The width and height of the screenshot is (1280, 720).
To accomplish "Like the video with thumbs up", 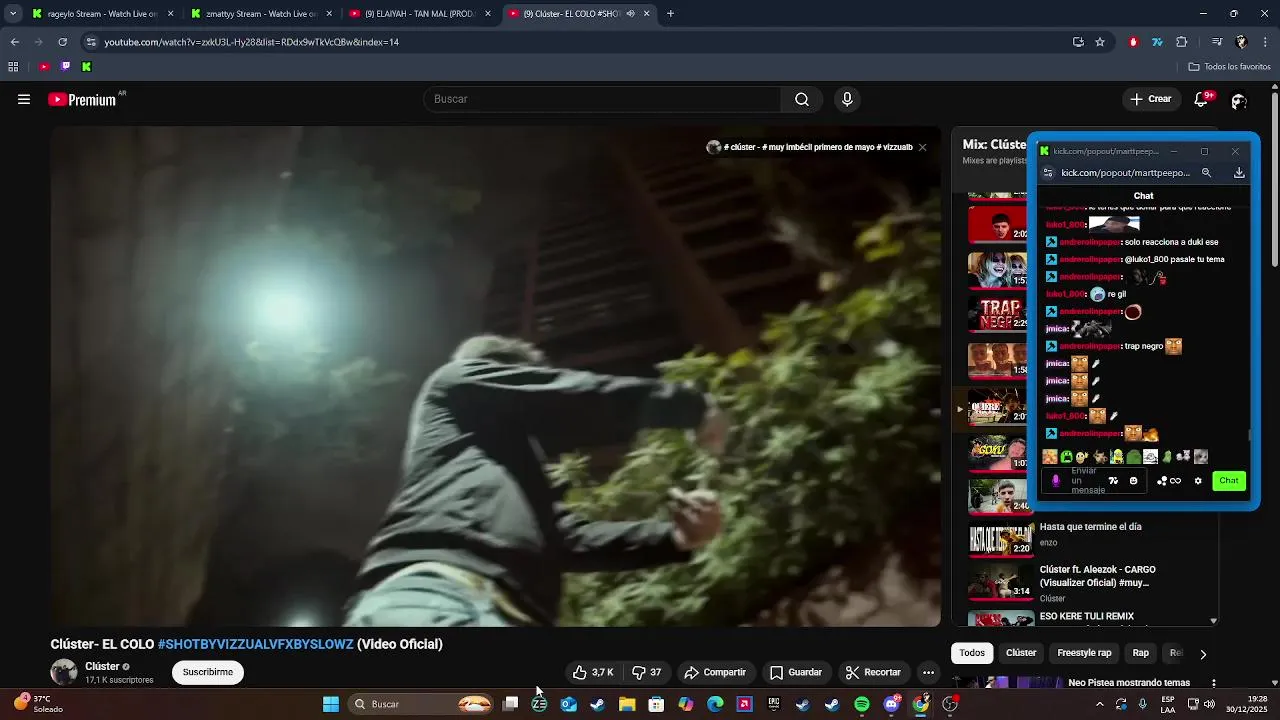I will point(593,672).
